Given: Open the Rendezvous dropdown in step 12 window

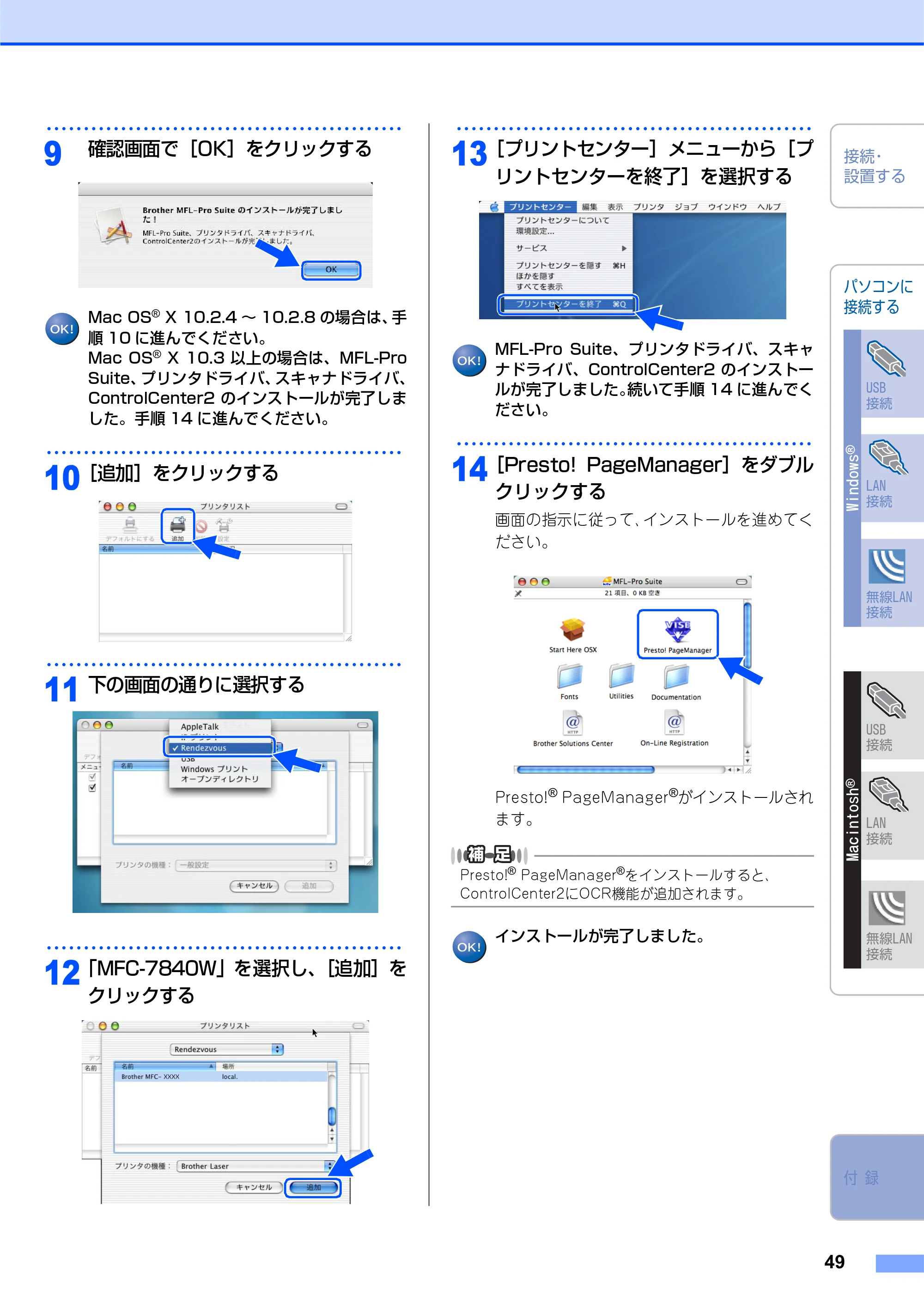Looking at the screenshot, I should click(x=226, y=1049).
